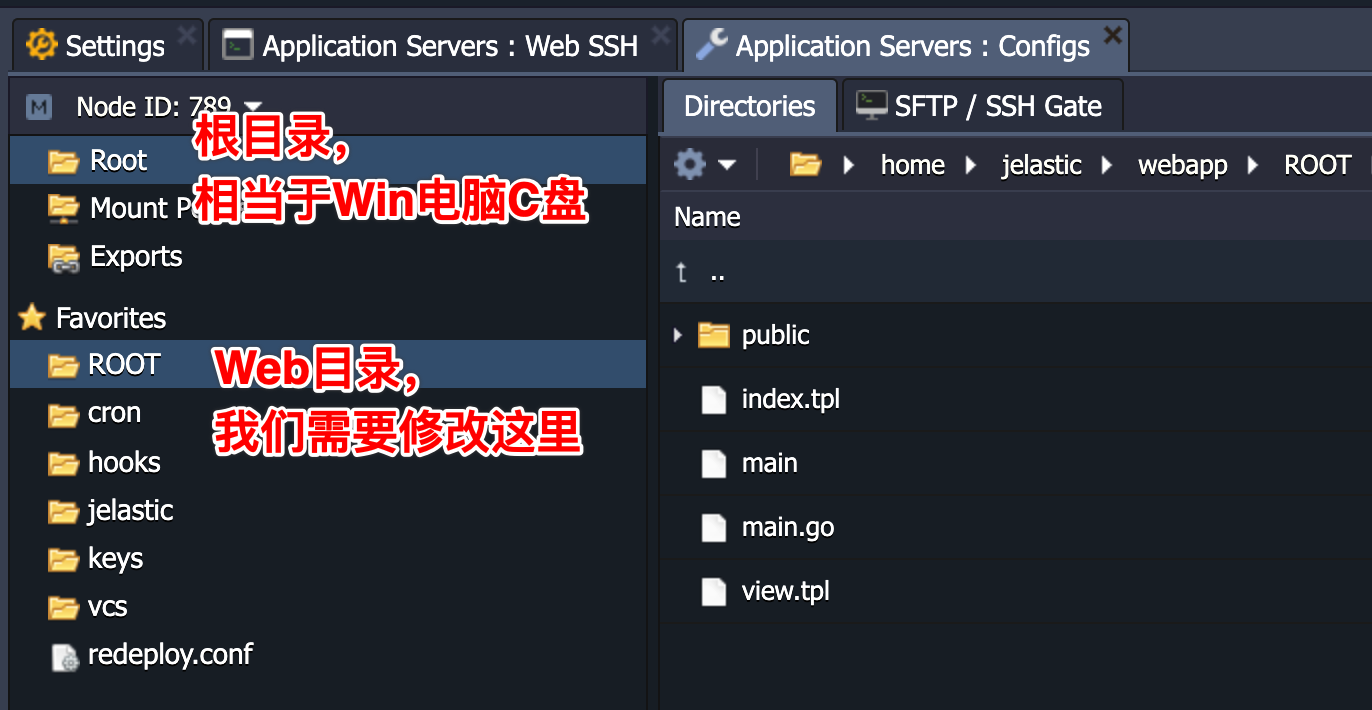Click the gear settings icon in the path toolbar

click(x=690, y=164)
